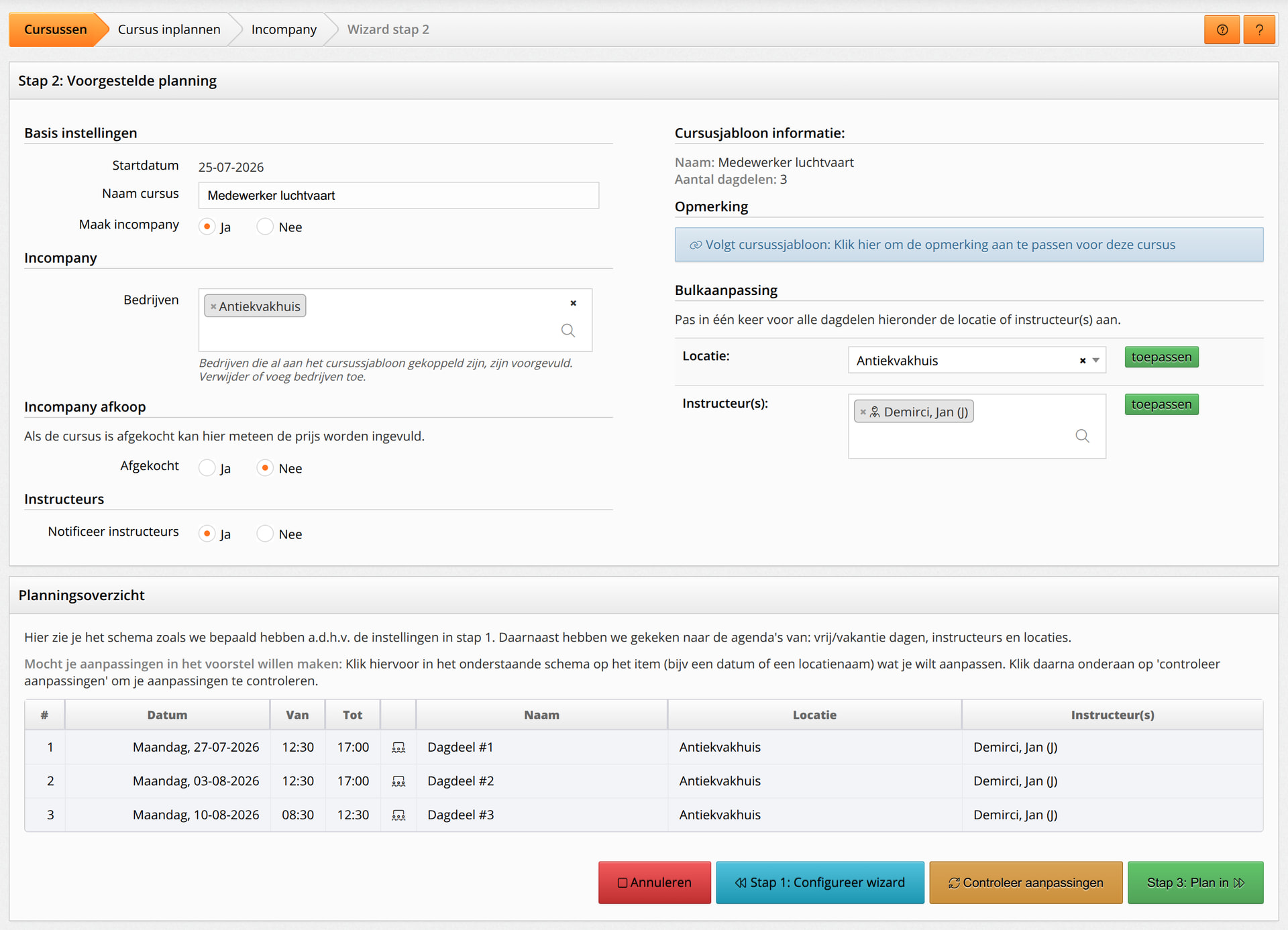Click the search icon in the Instructeur(s) field
1288x930 pixels.
pos(1082,436)
